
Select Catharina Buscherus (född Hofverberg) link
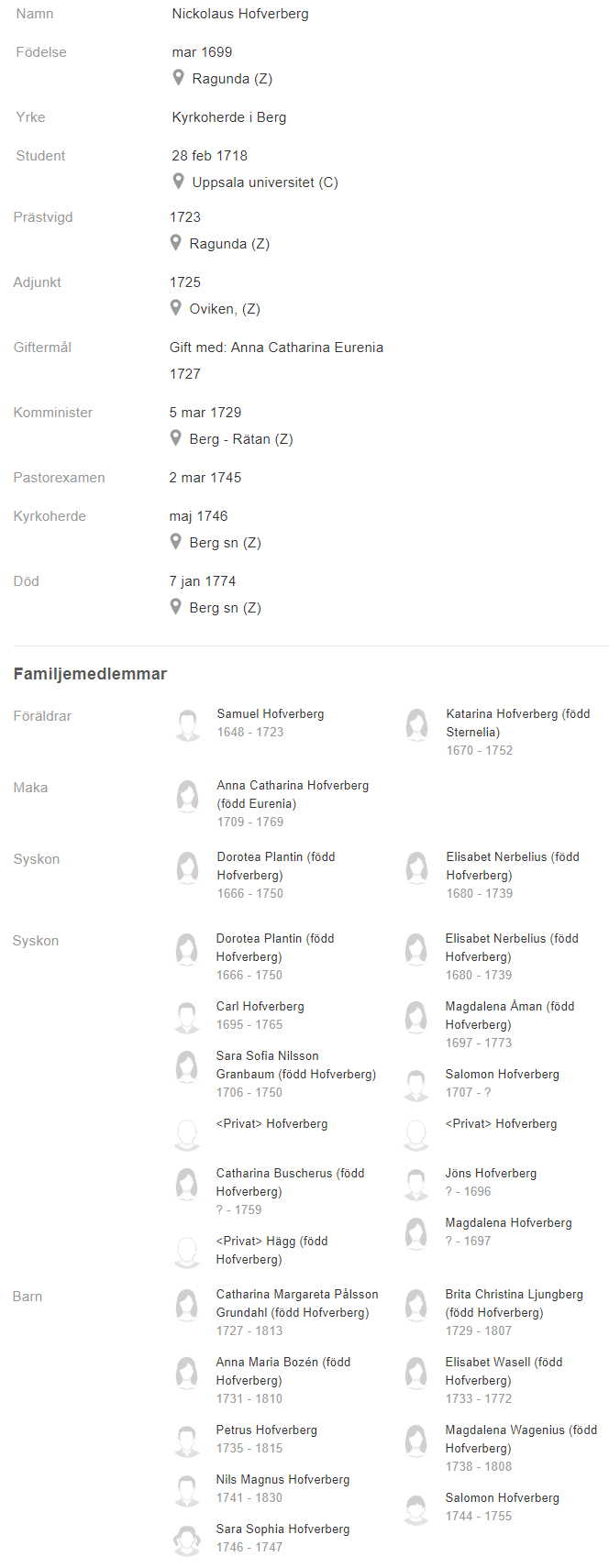click(291, 1182)
